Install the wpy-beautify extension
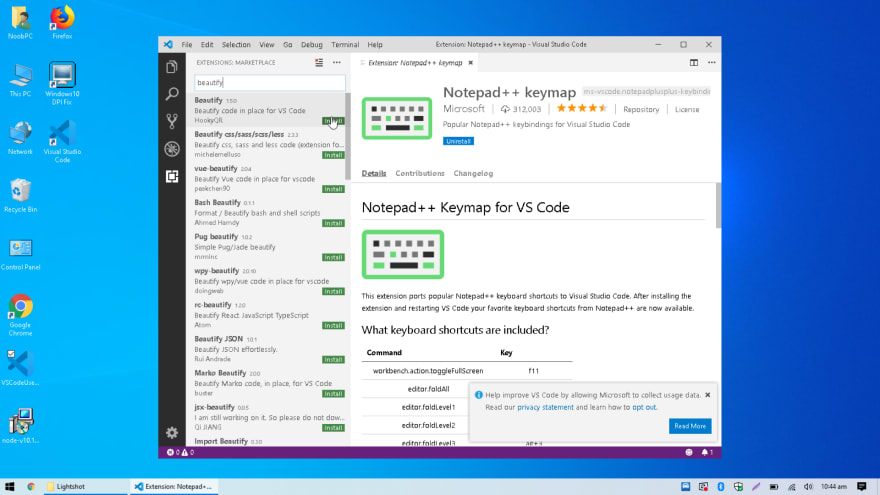Screen dimensions: 880x495 [x=333, y=291]
